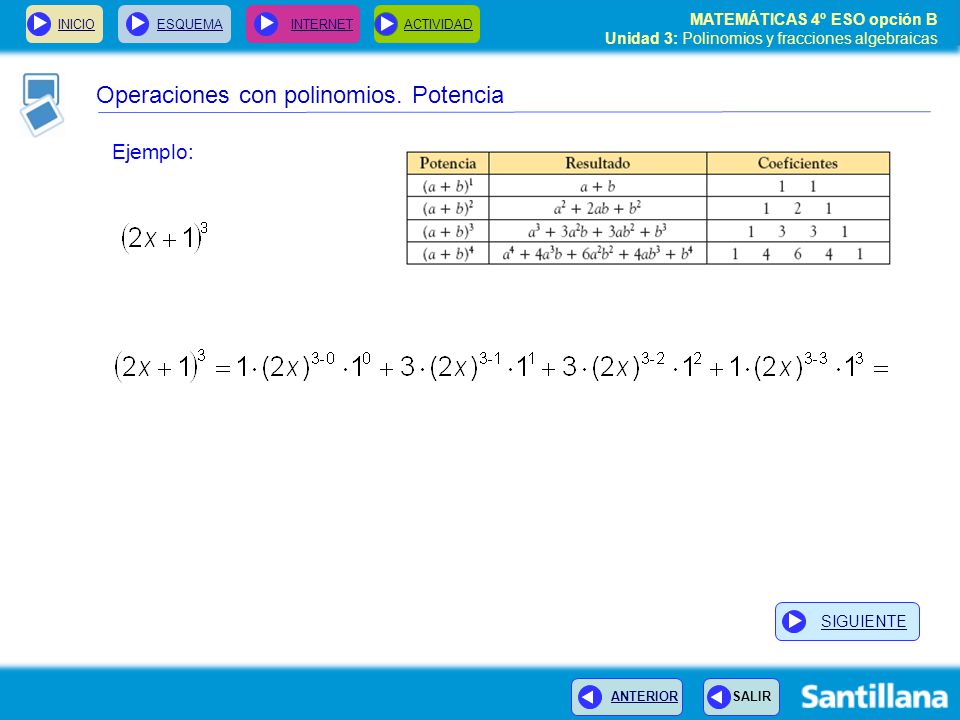This screenshot has width=960, height=720.
Task: Click the coefficients 1 3 3 1 cell
Action: tap(798, 231)
